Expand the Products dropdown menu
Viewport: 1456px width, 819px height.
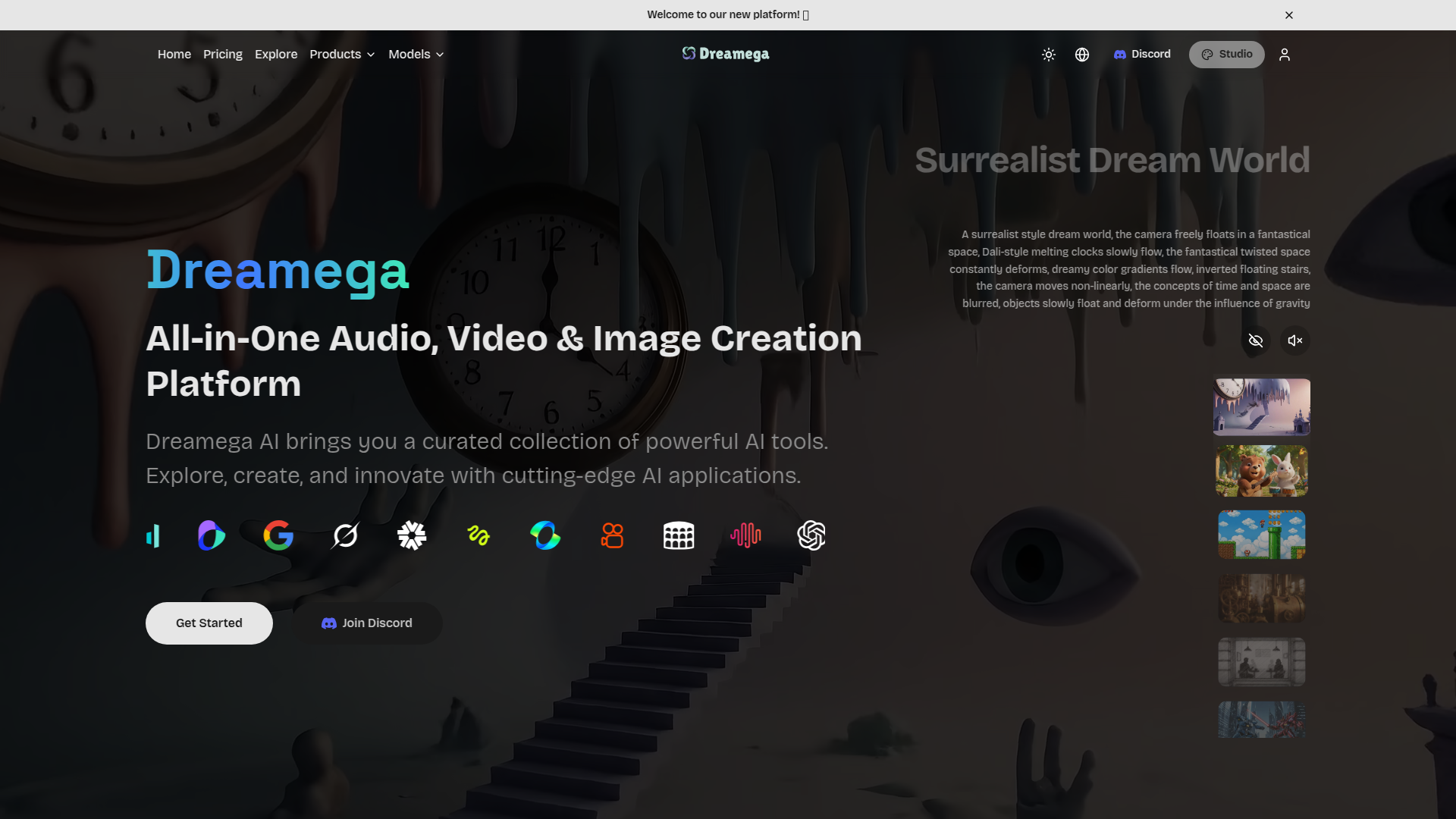point(342,55)
